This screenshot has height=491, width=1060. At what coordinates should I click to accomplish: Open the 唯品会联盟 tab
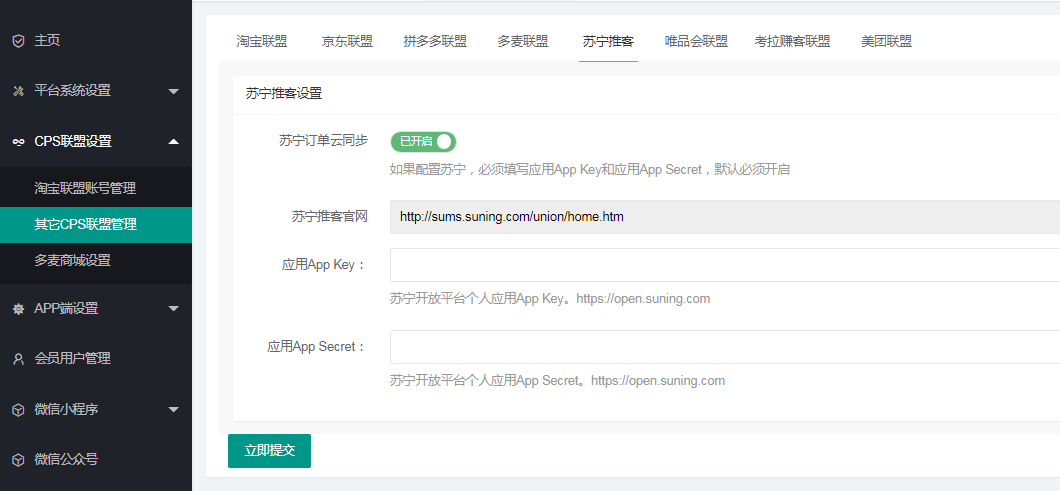click(696, 41)
